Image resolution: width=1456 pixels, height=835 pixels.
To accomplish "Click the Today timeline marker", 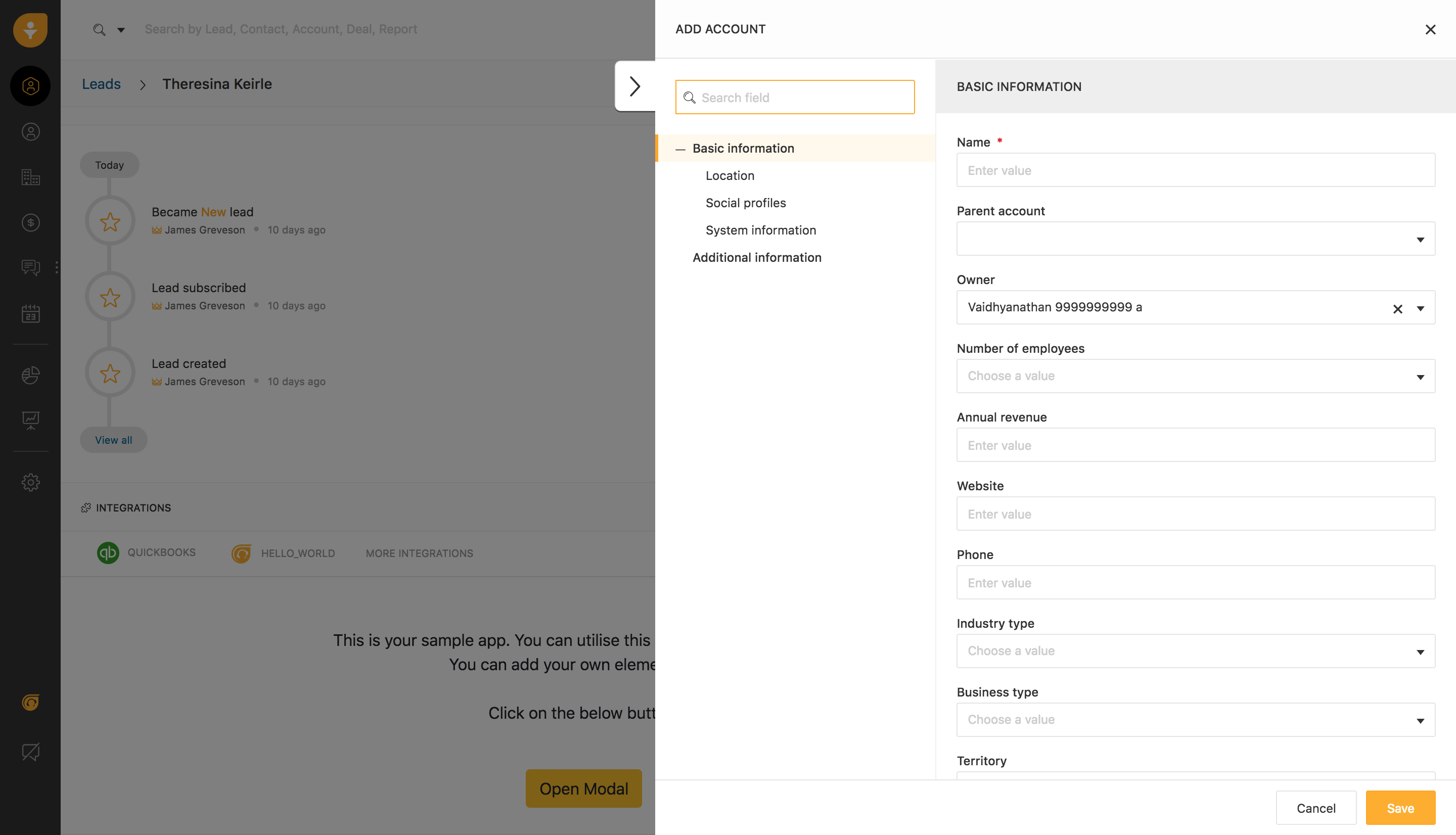I will pyautogui.click(x=110, y=165).
